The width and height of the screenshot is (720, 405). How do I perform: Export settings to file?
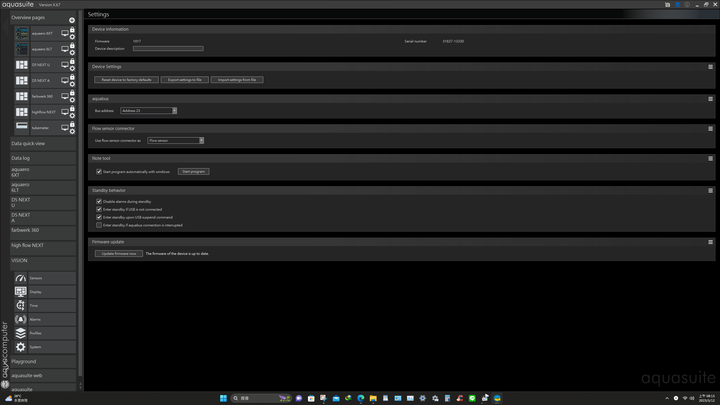tap(185, 80)
